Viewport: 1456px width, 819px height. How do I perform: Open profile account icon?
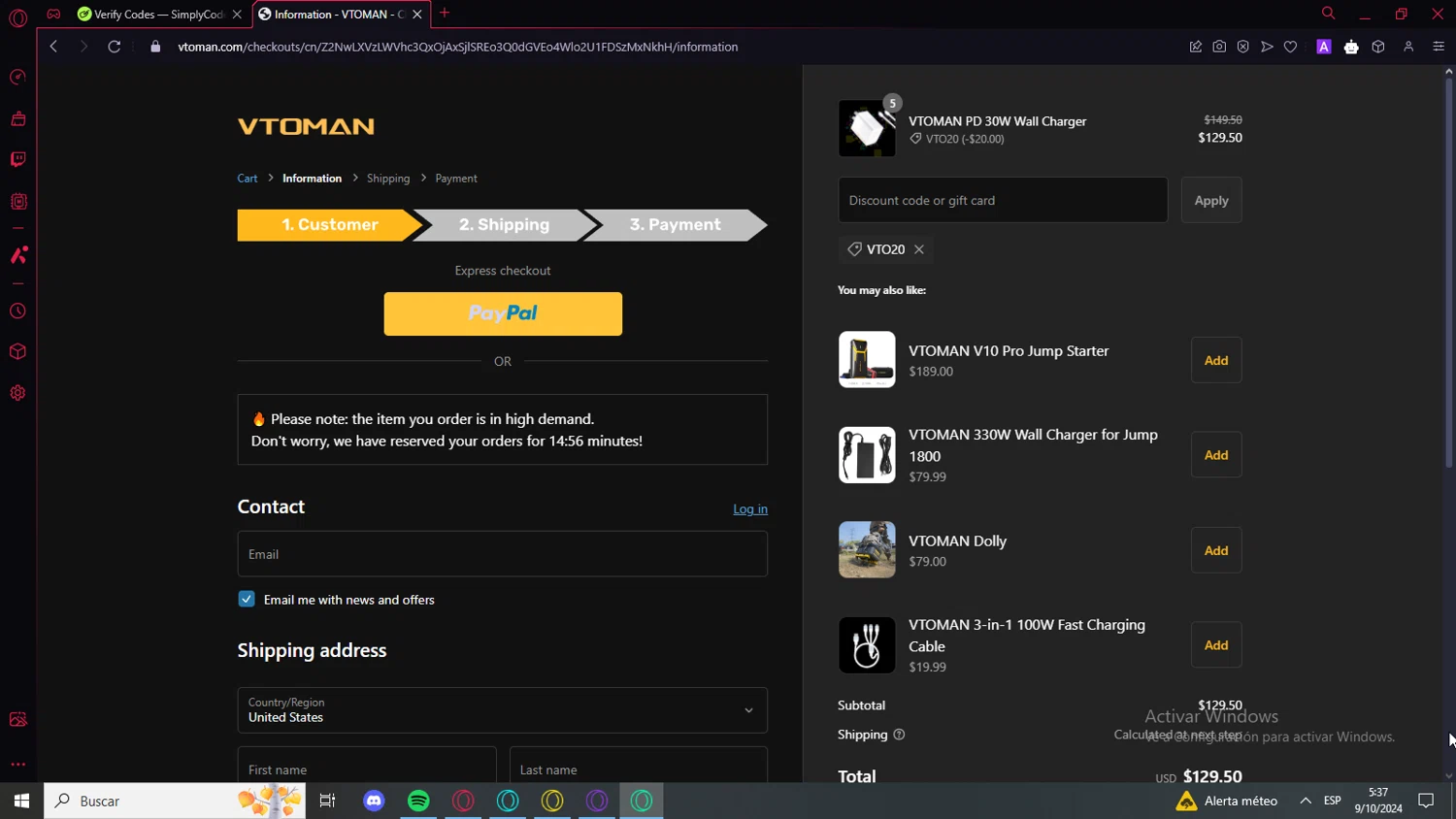[1408, 47]
